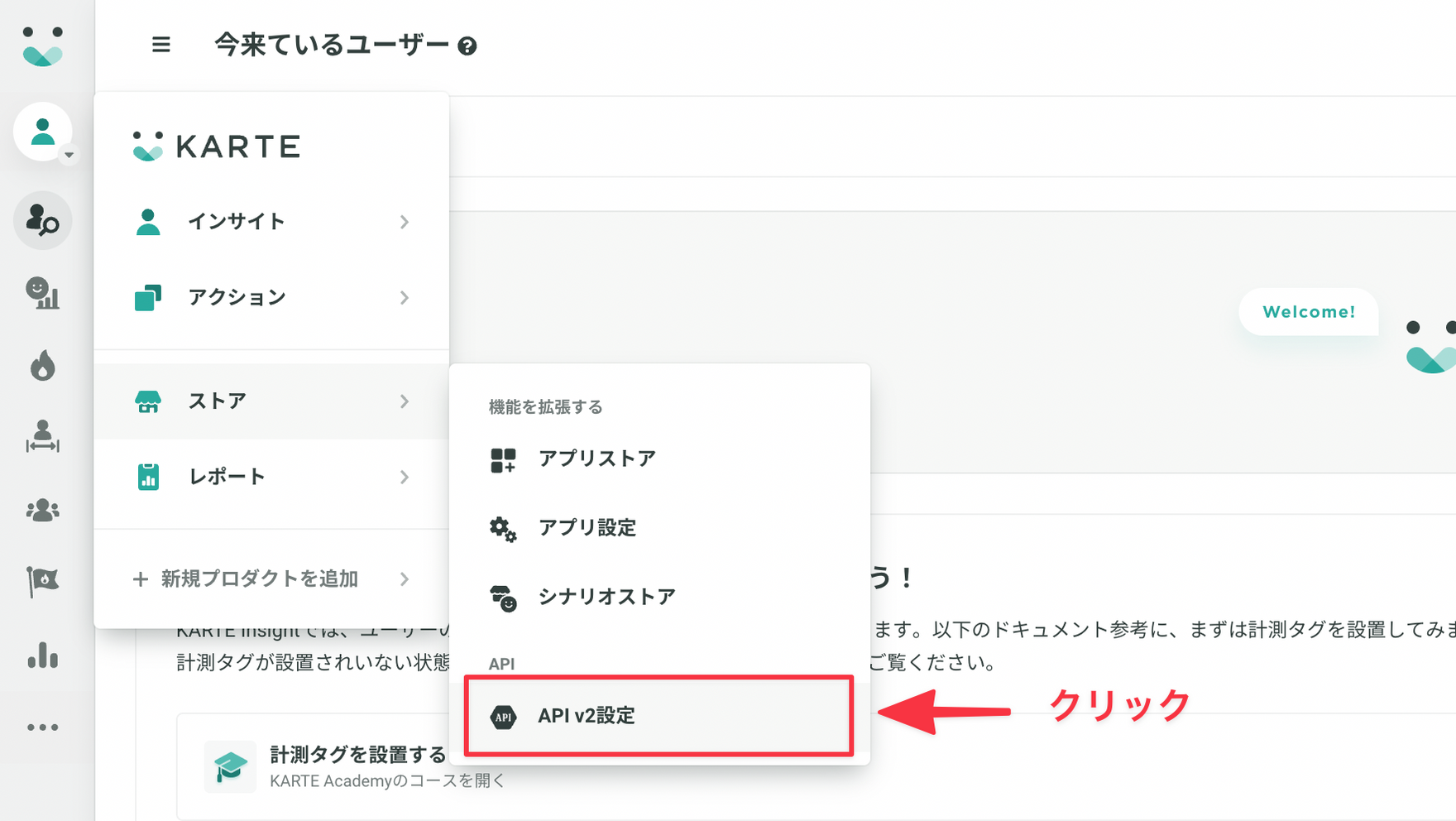The height and width of the screenshot is (821, 1456).
Task: Click the Welcome! speech bubble
Action: [1309, 312]
